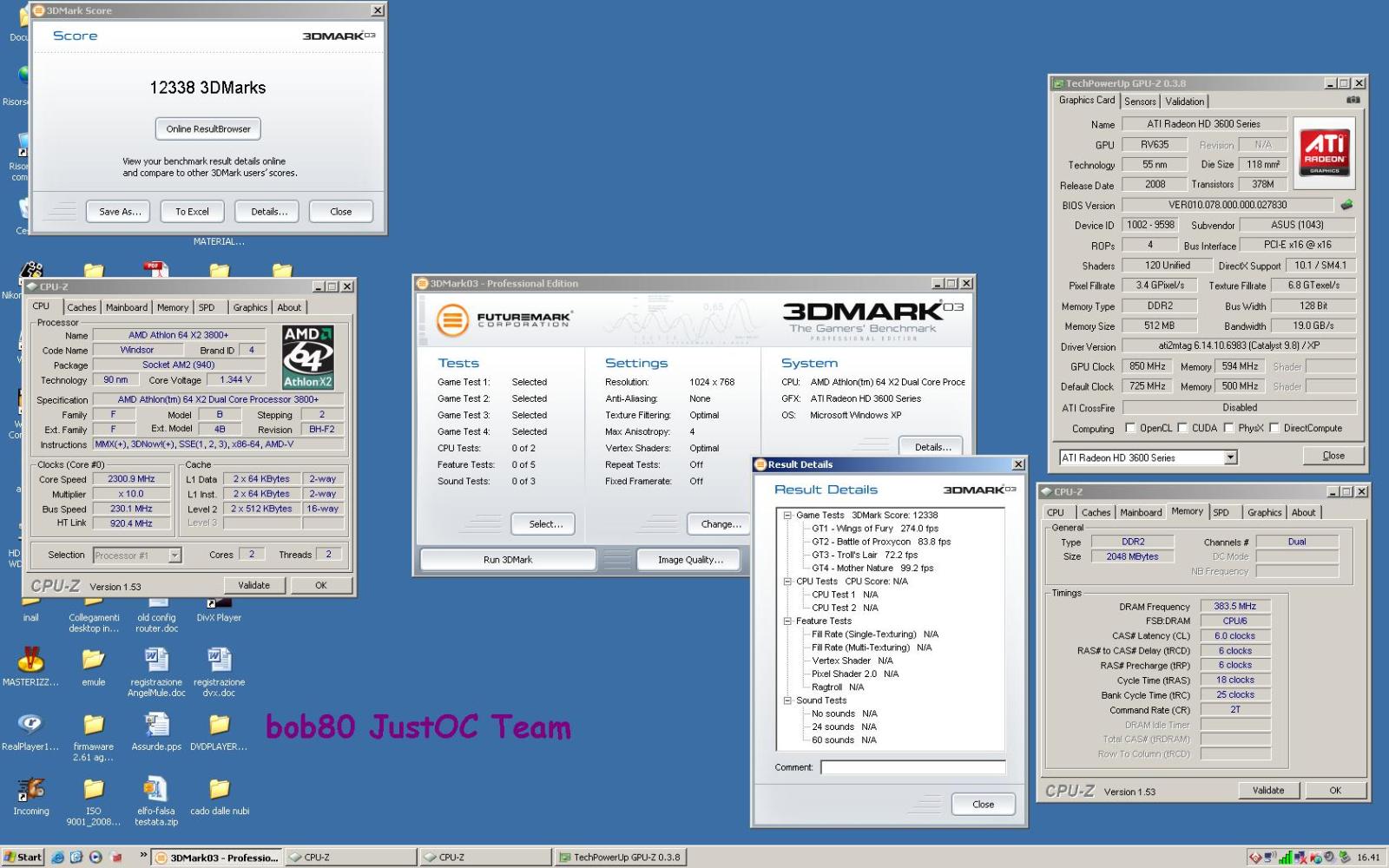Enable the OpenCL checkbox in GPU-Z
This screenshot has height=868, width=1389.
pyautogui.click(x=1129, y=428)
